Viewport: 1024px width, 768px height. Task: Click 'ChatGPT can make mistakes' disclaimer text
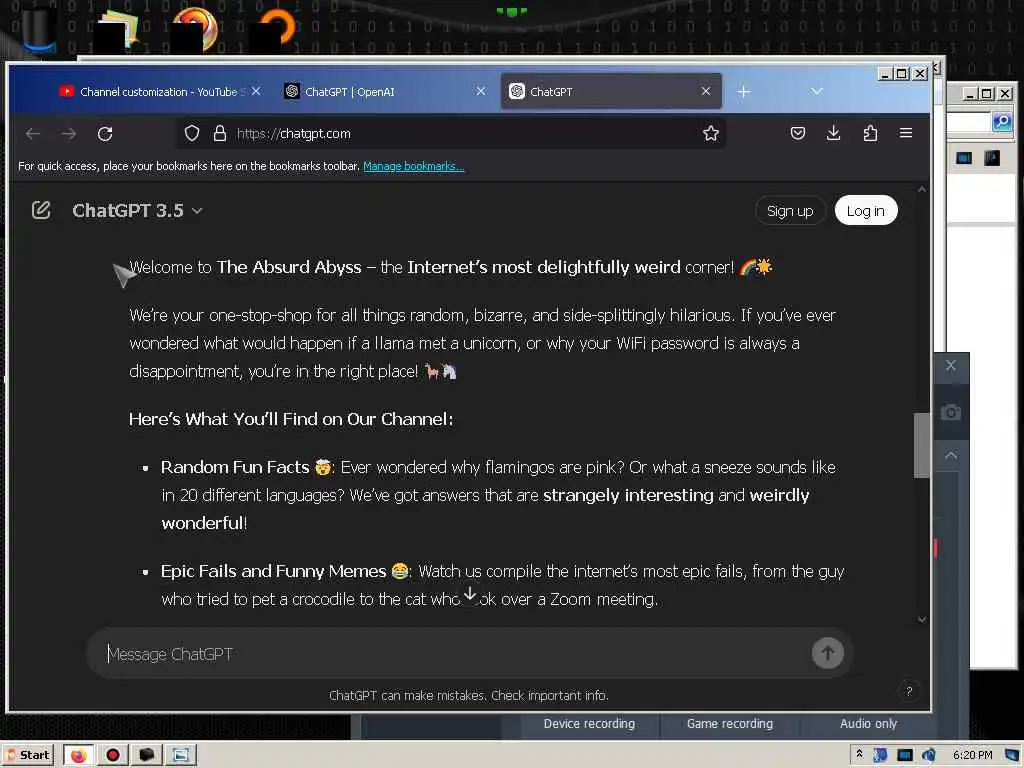469,696
